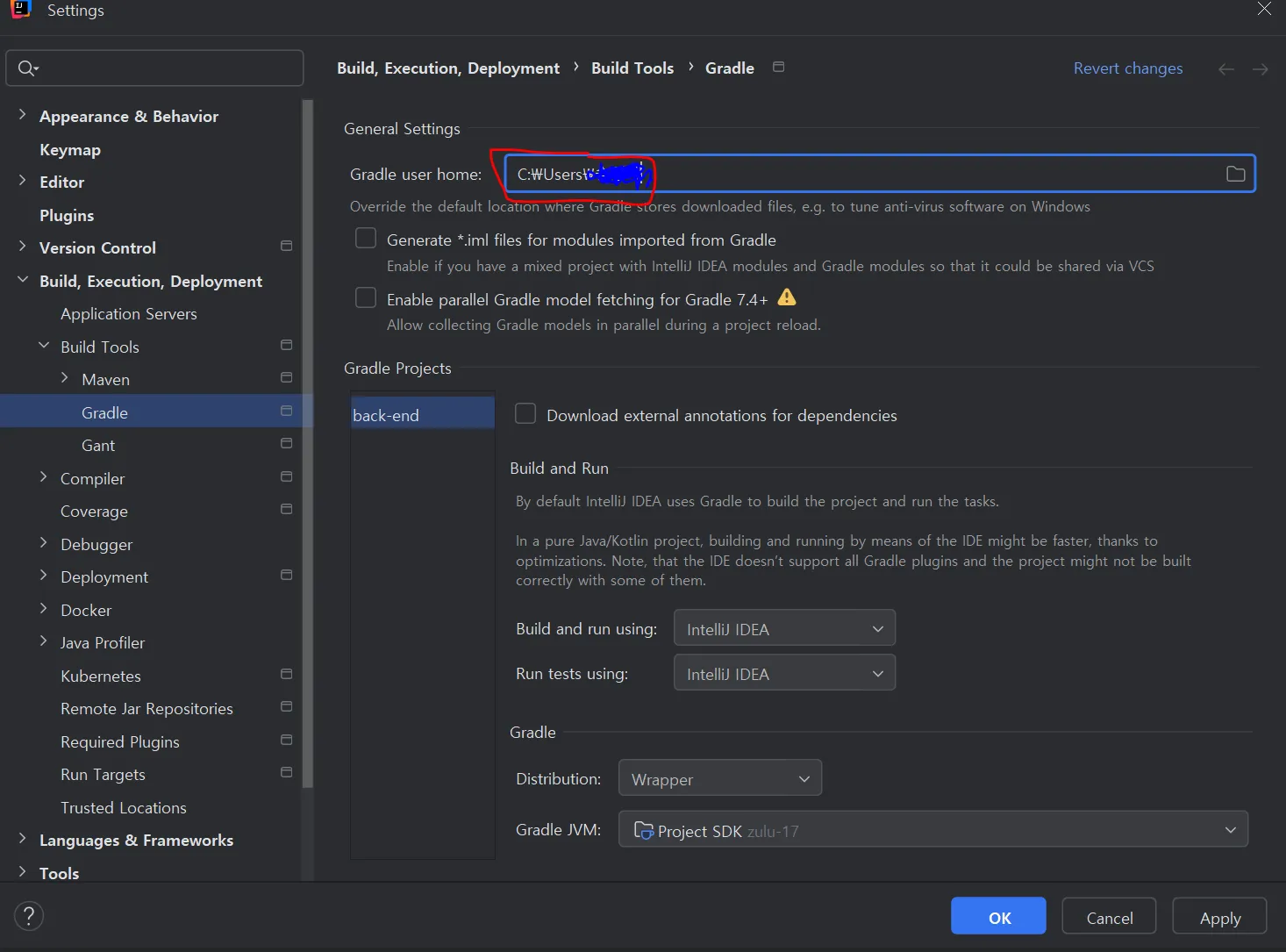The width and height of the screenshot is (1286, 952).
Task: Click the folder browse icon in Gradle user home
Action: (x=1235, y=174)
